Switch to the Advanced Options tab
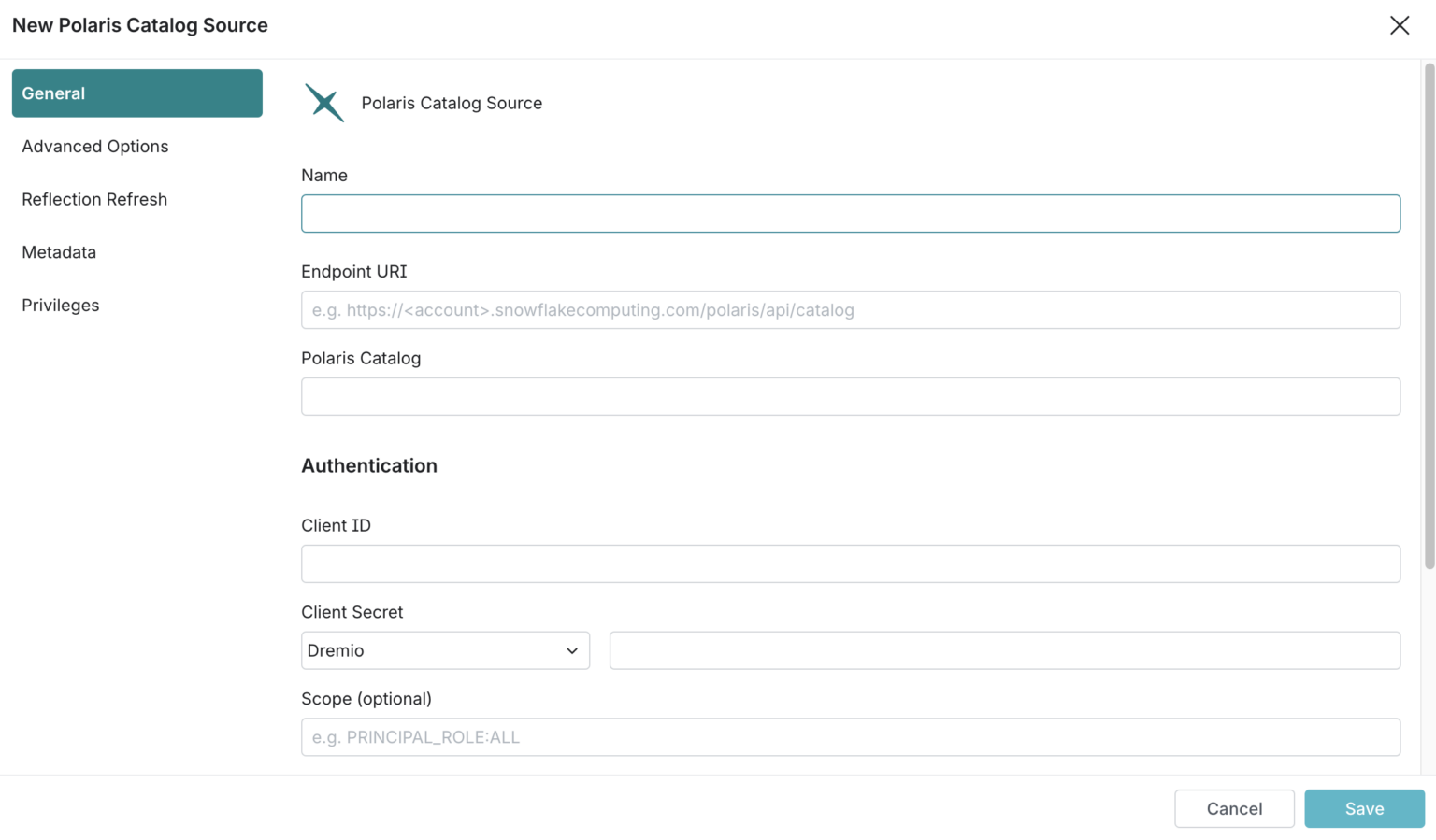 (95, 146)
